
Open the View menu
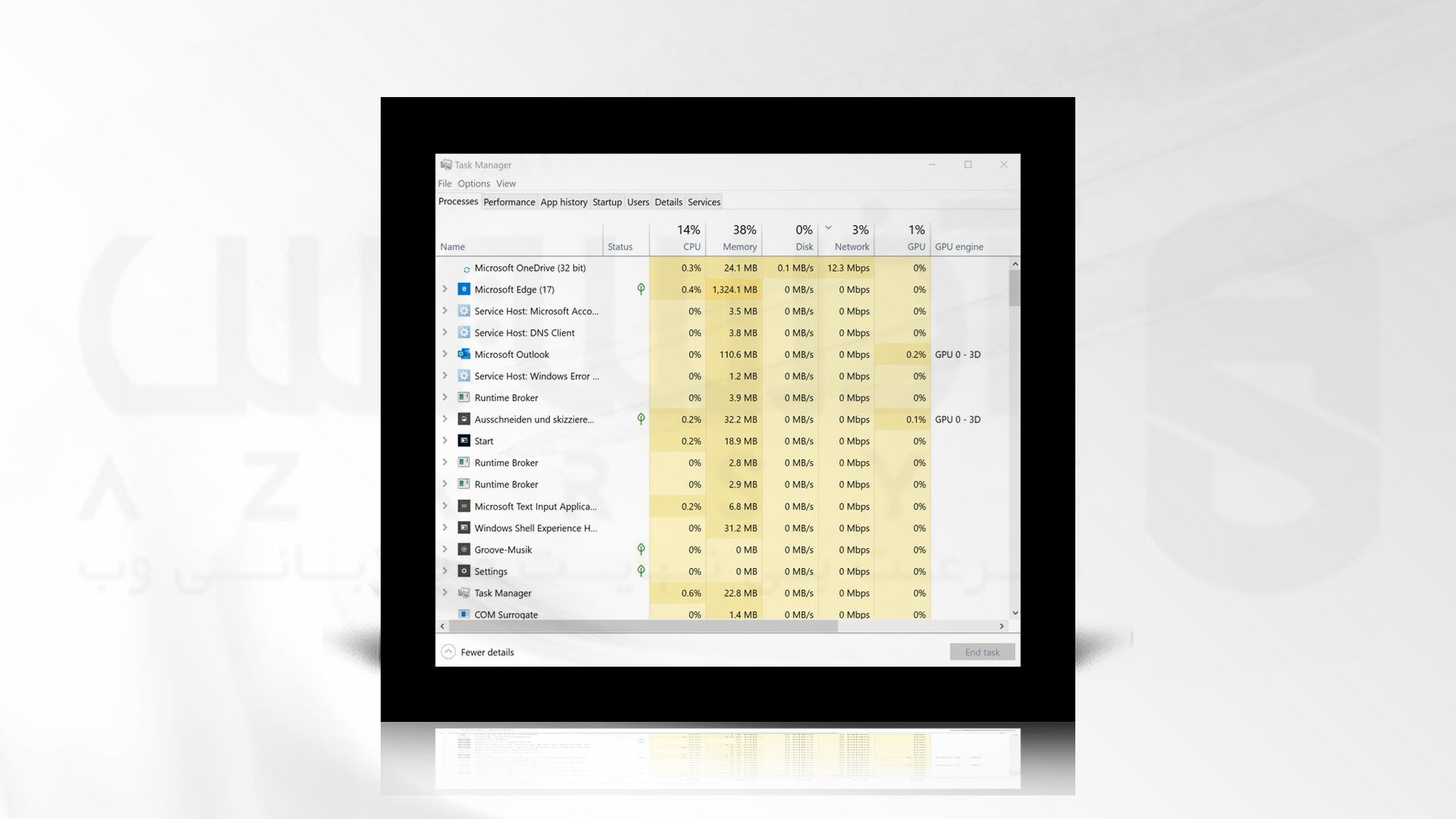click(506, 184)
